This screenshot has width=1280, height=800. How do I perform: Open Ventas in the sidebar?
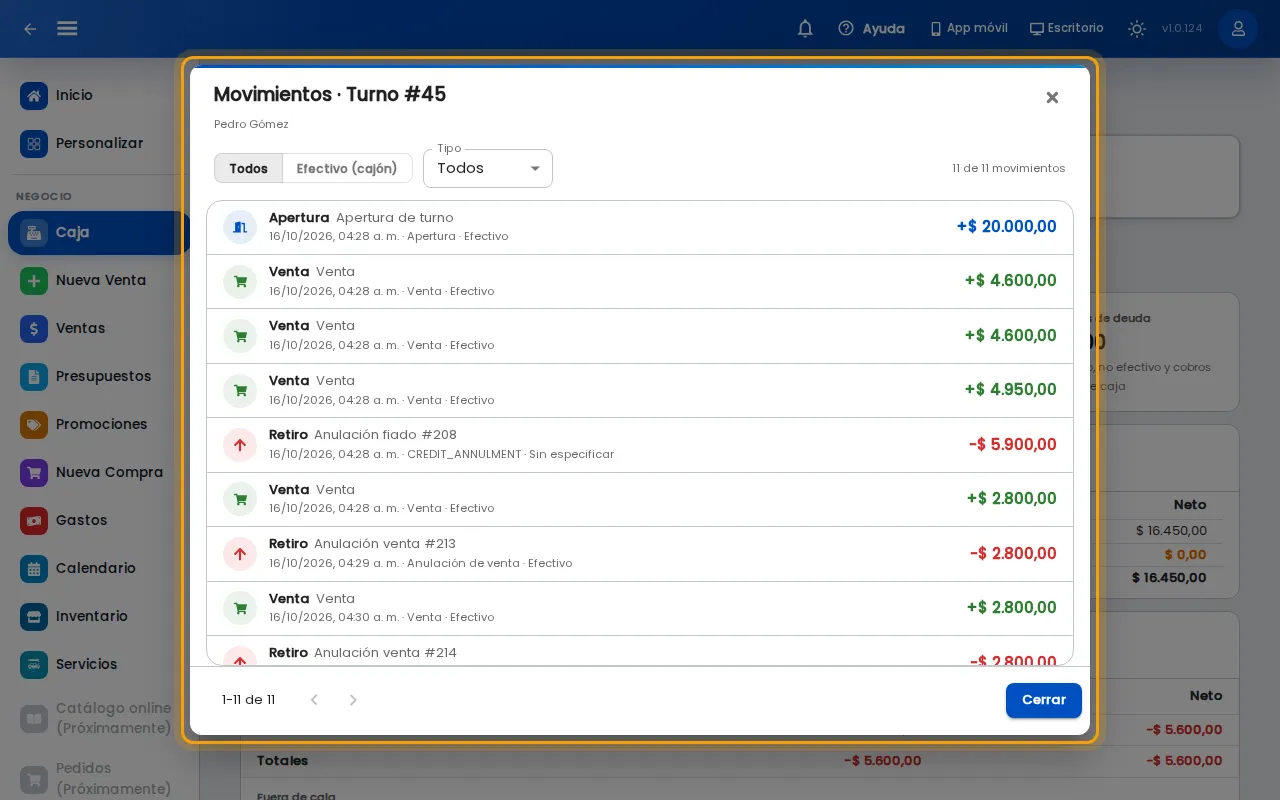point(98,328)
